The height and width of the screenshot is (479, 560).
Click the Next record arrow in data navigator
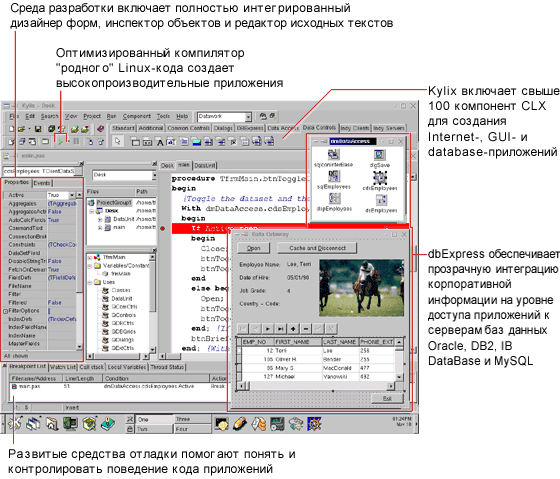pyautogui.click(x=268, y=329)
